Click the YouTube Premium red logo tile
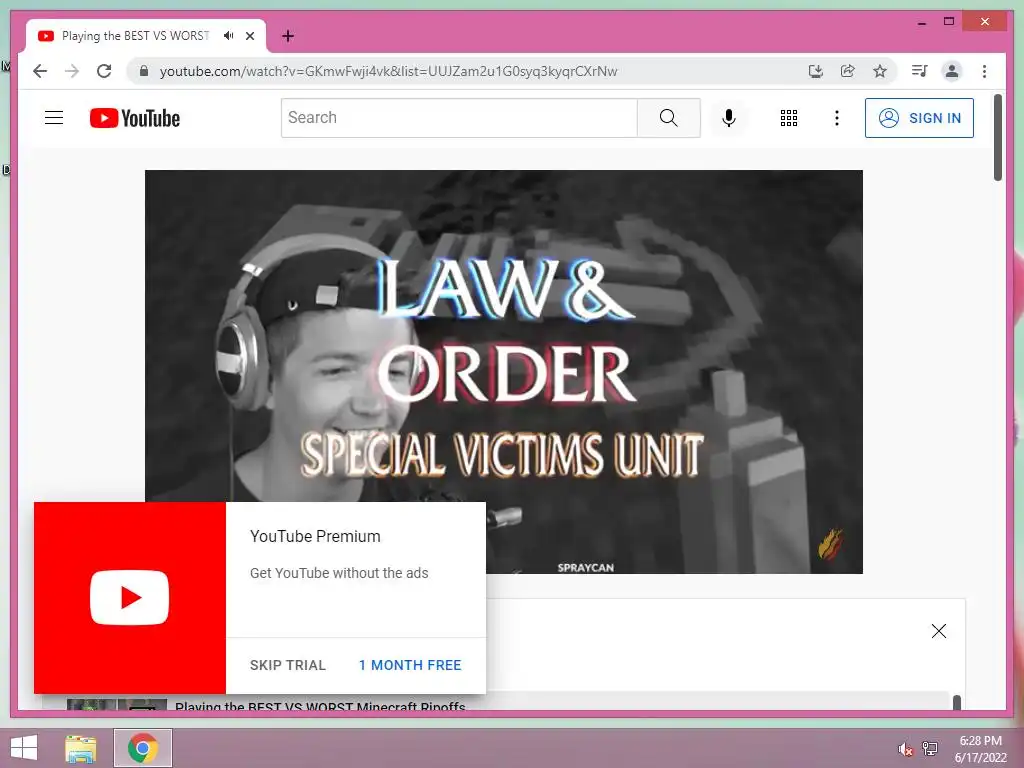The width and height of the screenshot is (1024, 768). [x=130, y=598]
